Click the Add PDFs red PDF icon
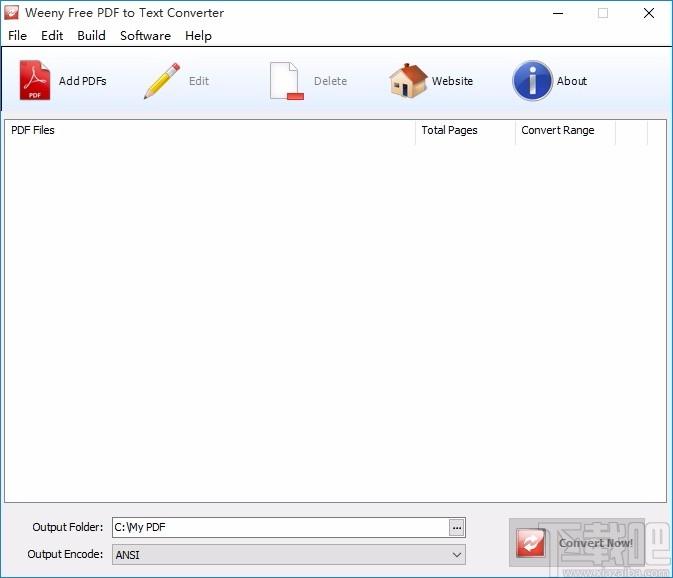 pyautogui.click(x=35, y=80)
